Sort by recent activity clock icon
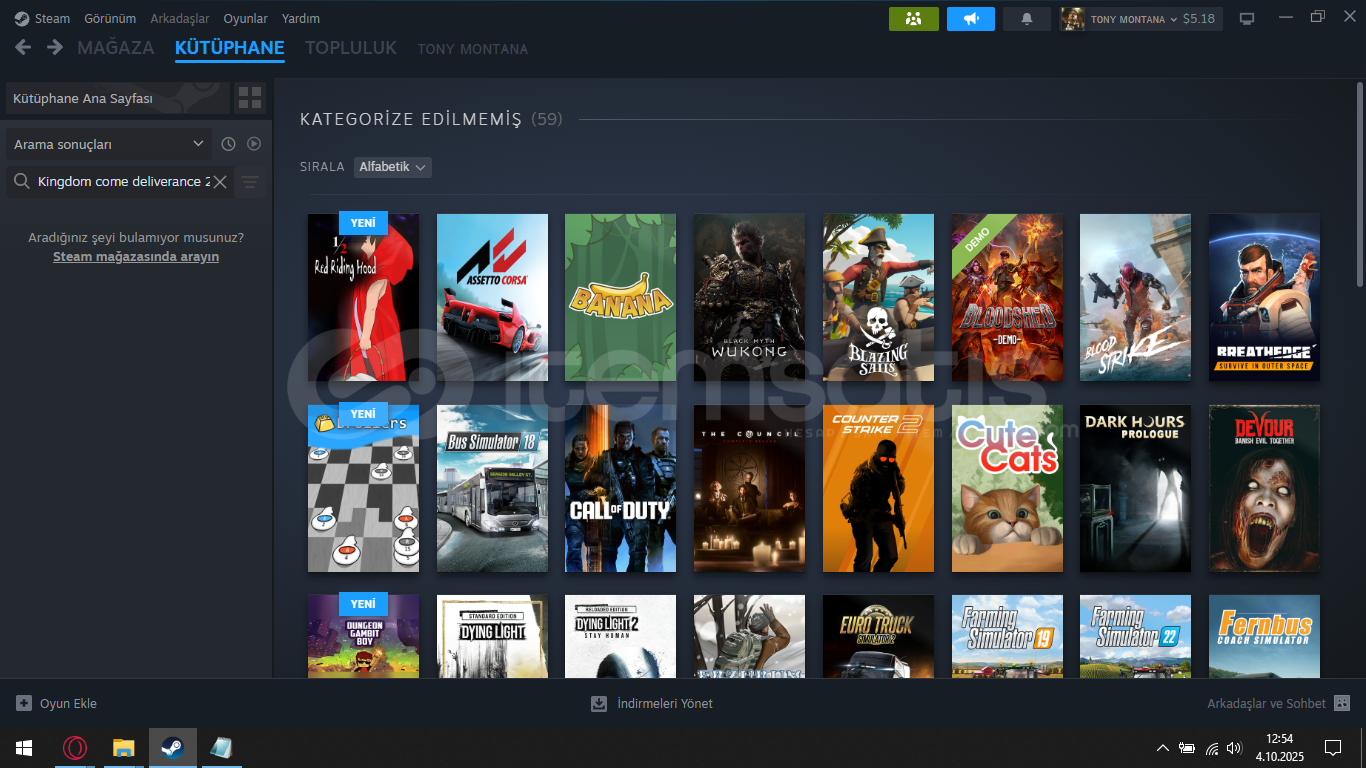The width and height of the screenshot is (1366, 768). click(228, 144)
